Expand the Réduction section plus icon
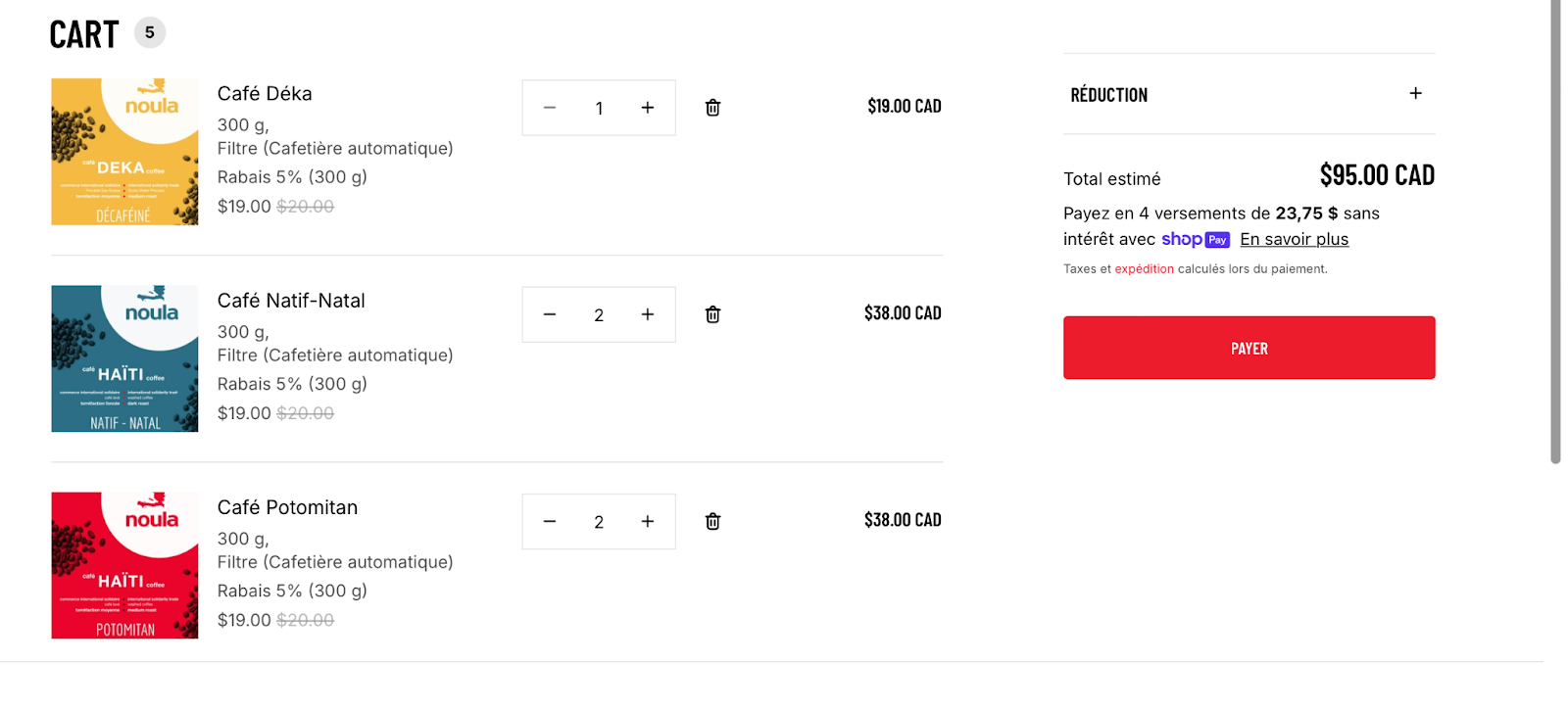The width and height of the screenshot is (1568, 710). pyautogui.click(x=1415, y=94)
